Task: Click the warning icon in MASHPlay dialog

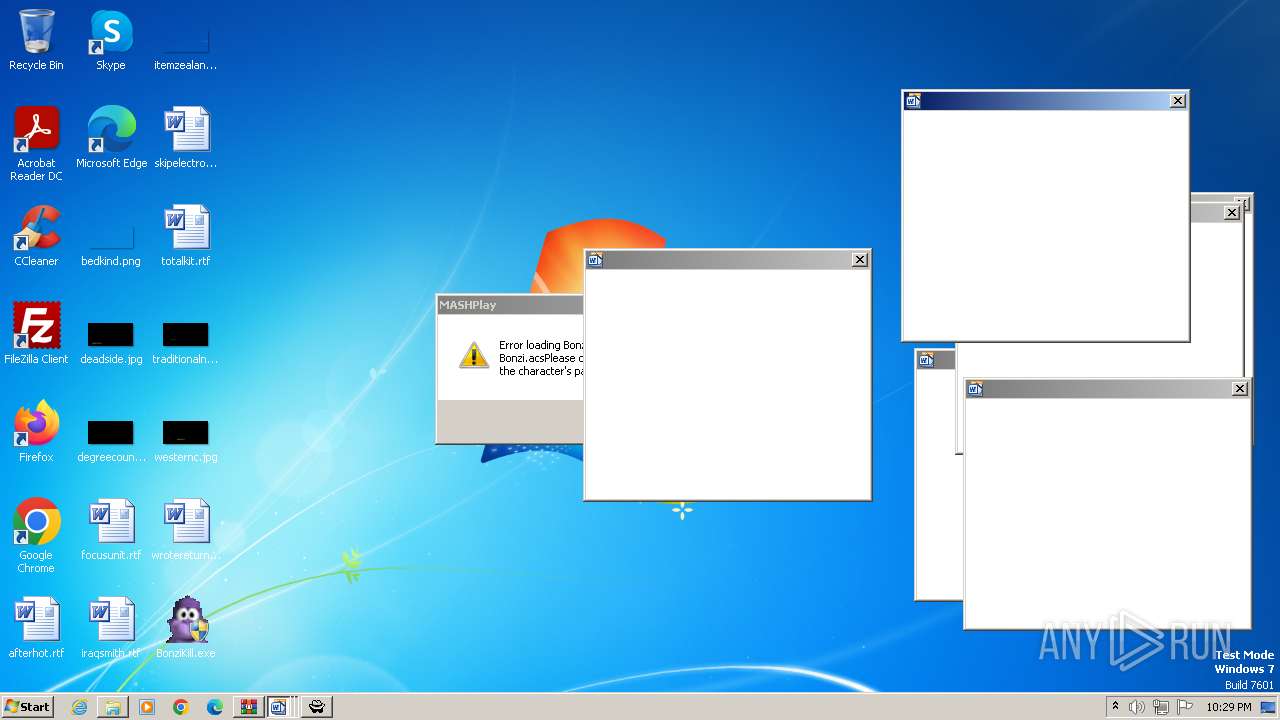Action: pos(474,355)
